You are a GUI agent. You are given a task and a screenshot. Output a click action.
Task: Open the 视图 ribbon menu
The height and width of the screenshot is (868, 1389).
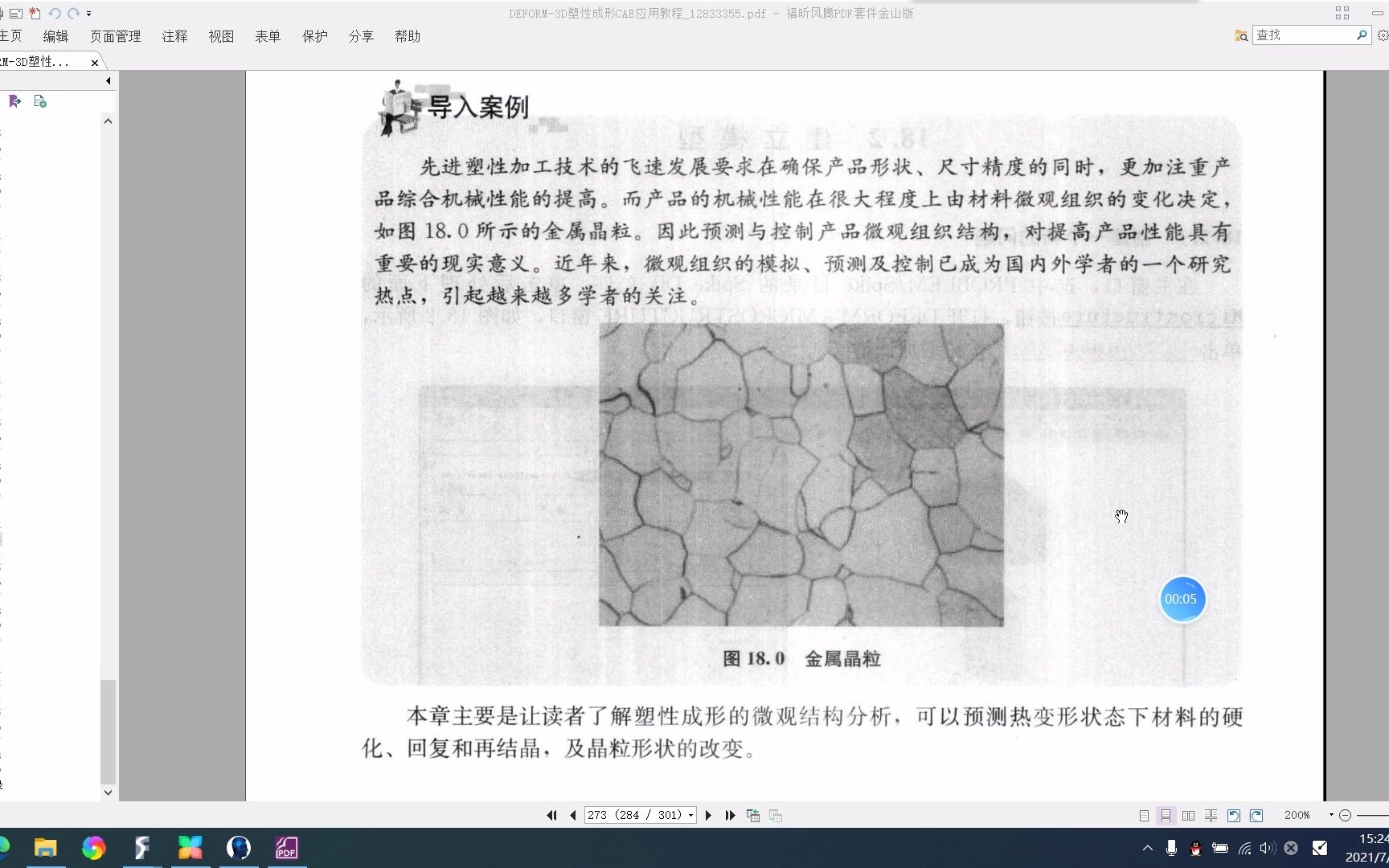[221, 36]
